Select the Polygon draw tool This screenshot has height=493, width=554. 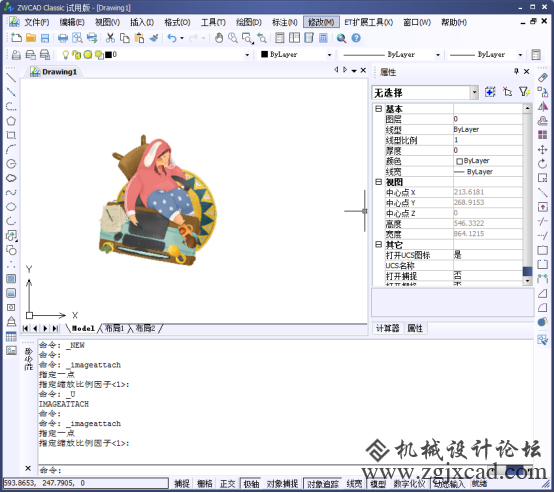point(11,121)
